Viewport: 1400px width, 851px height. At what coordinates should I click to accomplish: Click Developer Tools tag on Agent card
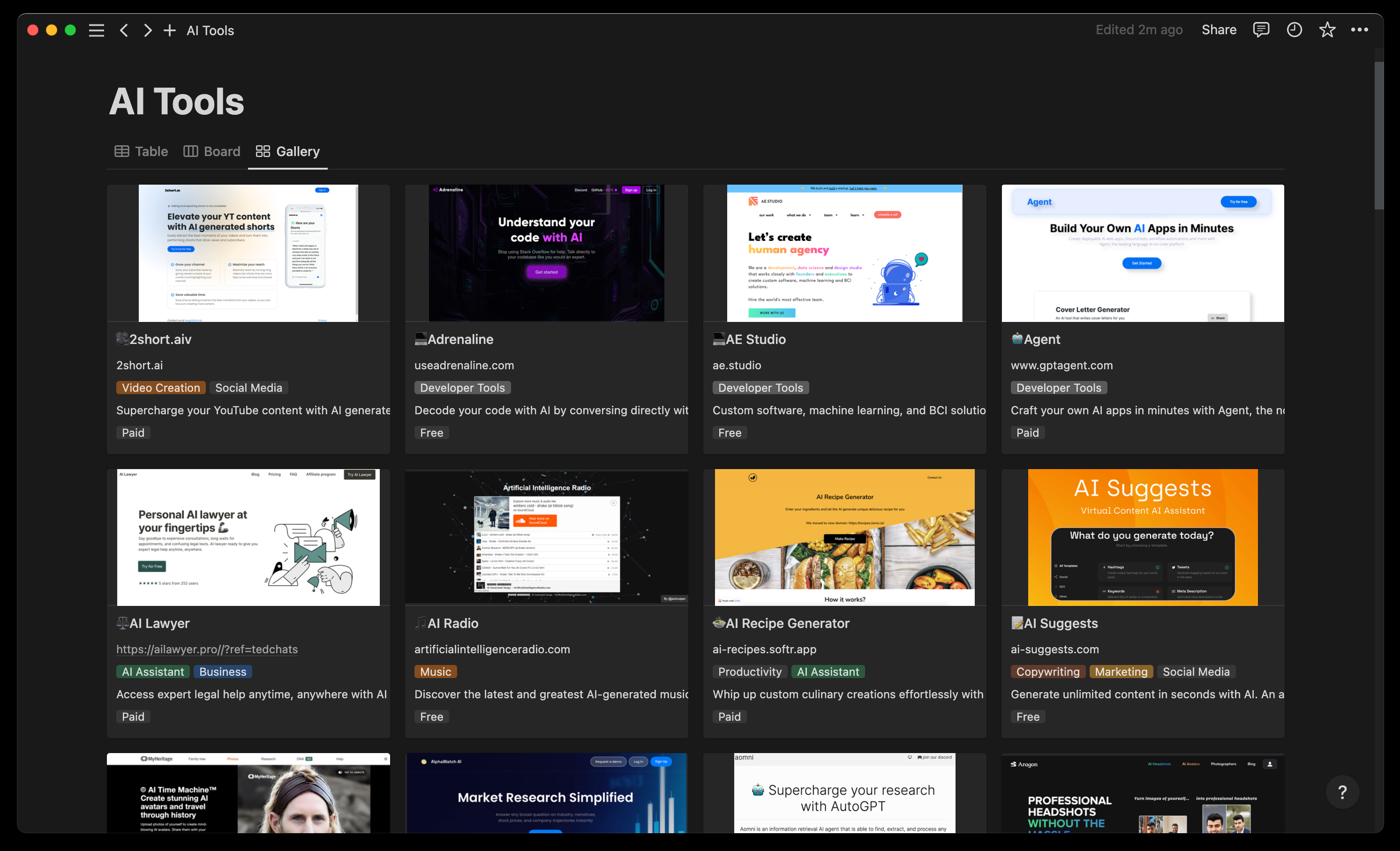click(1059, 387)
